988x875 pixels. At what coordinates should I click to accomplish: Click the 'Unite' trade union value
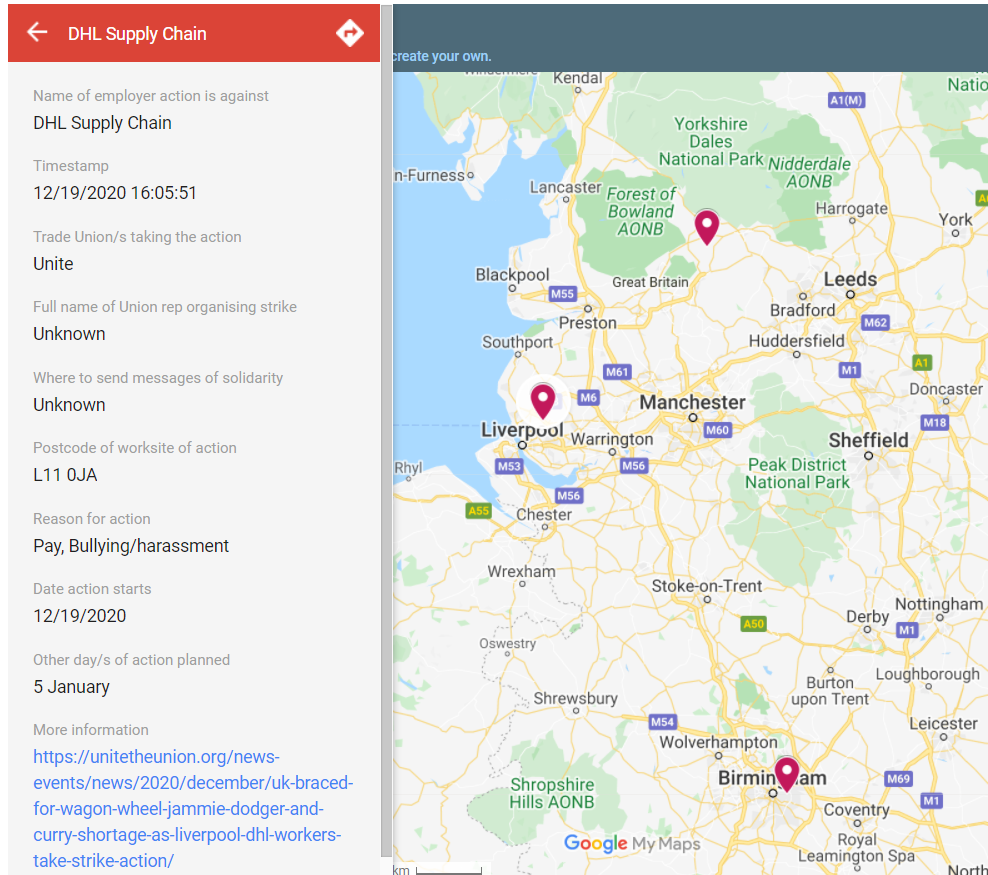click(53, 263)
